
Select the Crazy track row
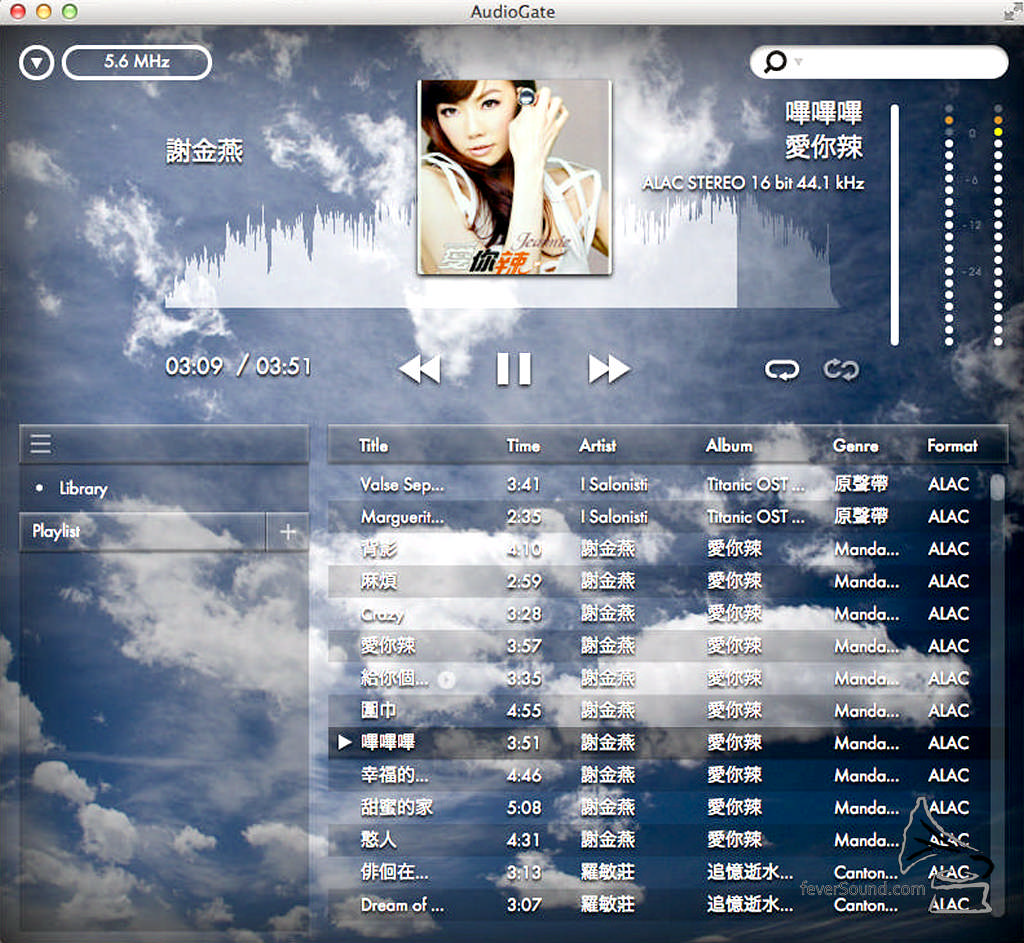pyautogui.click(x=658, y=614)
